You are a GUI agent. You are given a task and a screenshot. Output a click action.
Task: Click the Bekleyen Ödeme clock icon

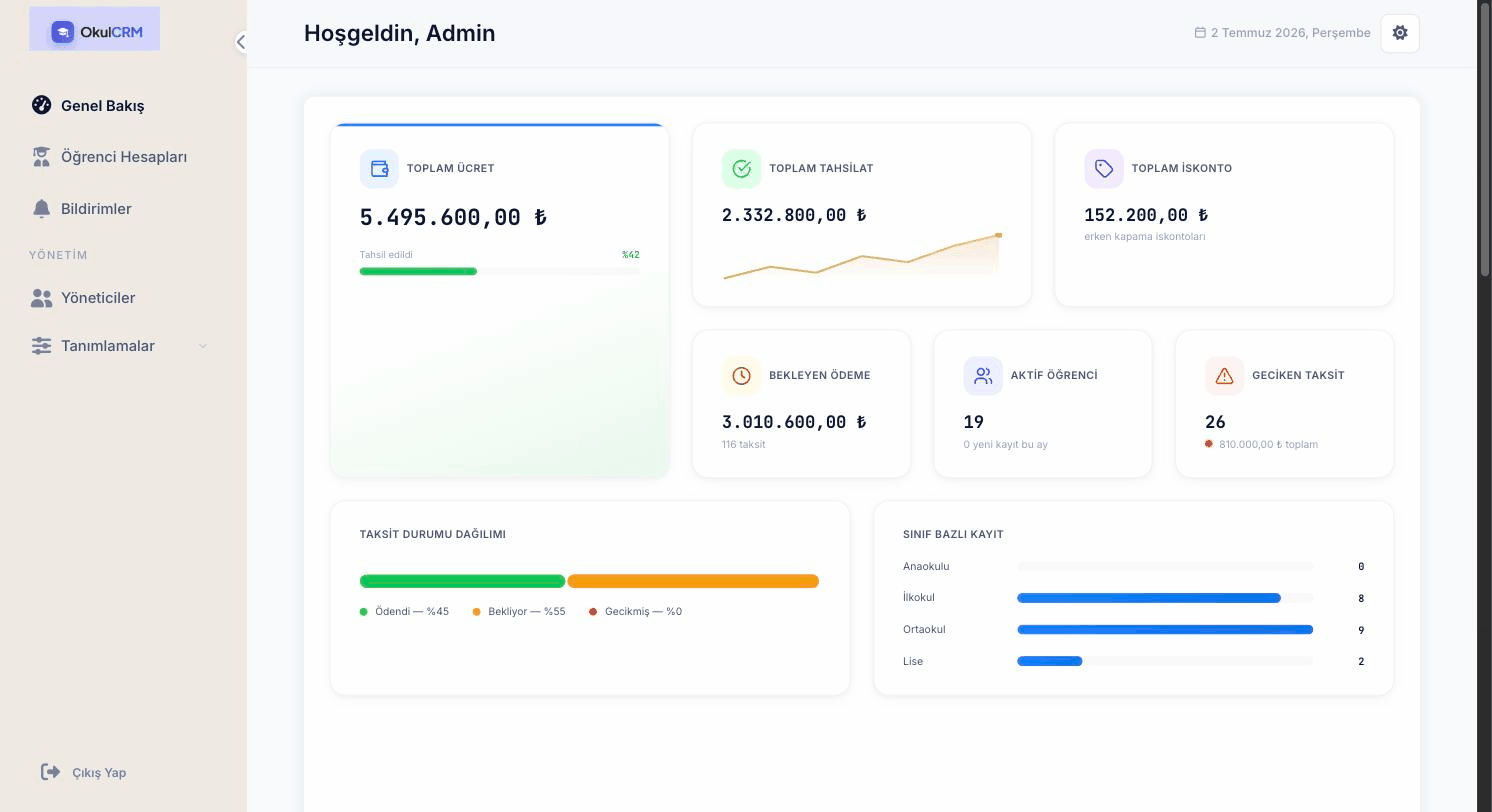[x=741, y=376]
